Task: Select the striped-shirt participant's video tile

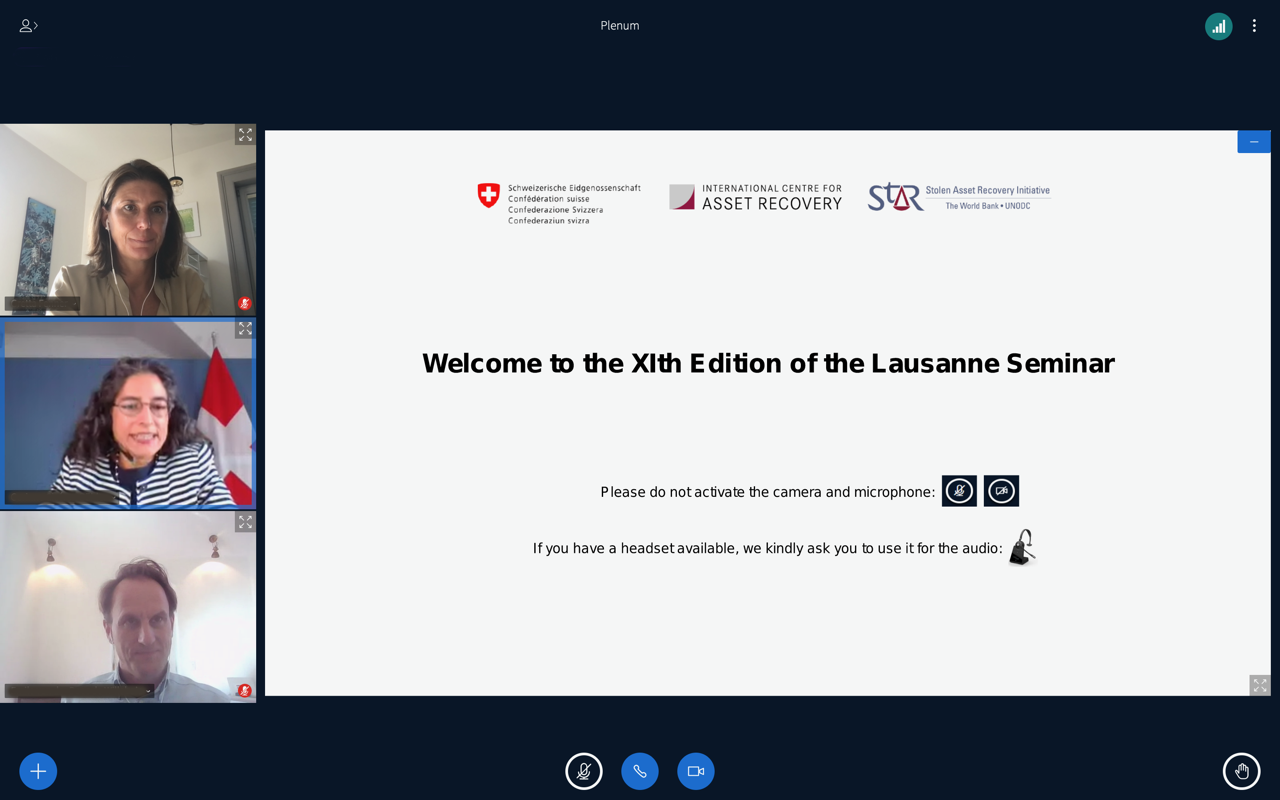Action: (128, 413)
